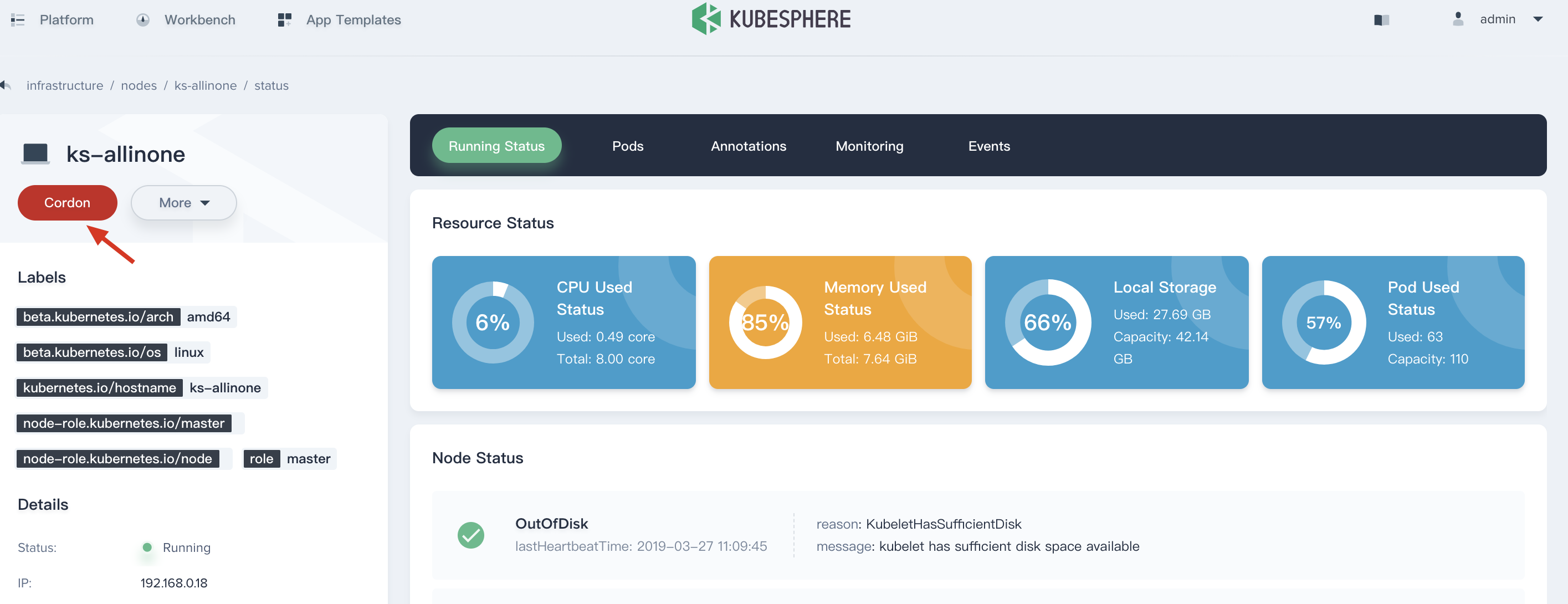Select the Events tab
The height and width of the screenshot is (604, 1568).
click(x=988, y=145)
